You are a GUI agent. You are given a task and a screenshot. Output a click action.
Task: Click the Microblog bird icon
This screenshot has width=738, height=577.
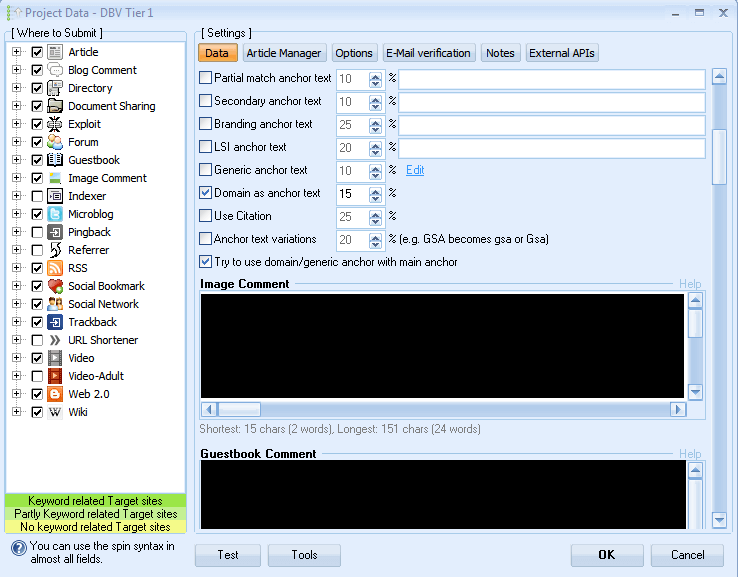coord(55,214)
